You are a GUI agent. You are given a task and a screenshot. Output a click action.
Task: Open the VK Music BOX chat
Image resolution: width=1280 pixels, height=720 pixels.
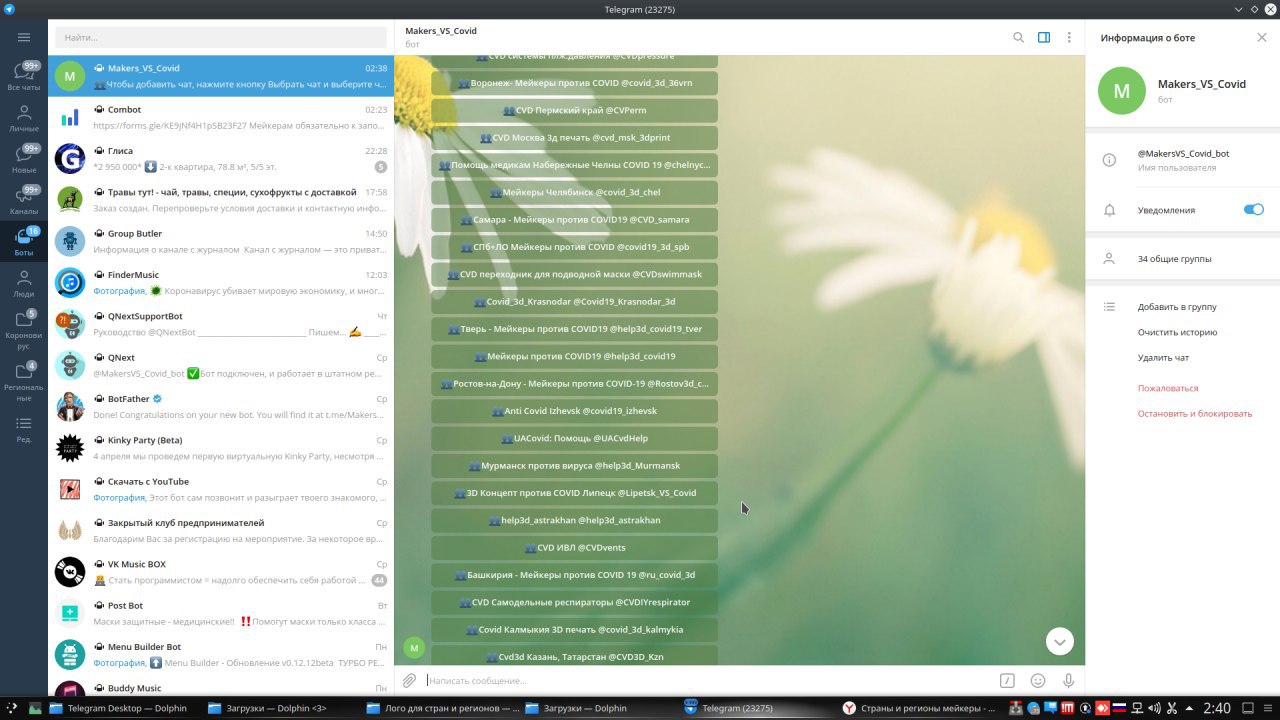[221, 571]
